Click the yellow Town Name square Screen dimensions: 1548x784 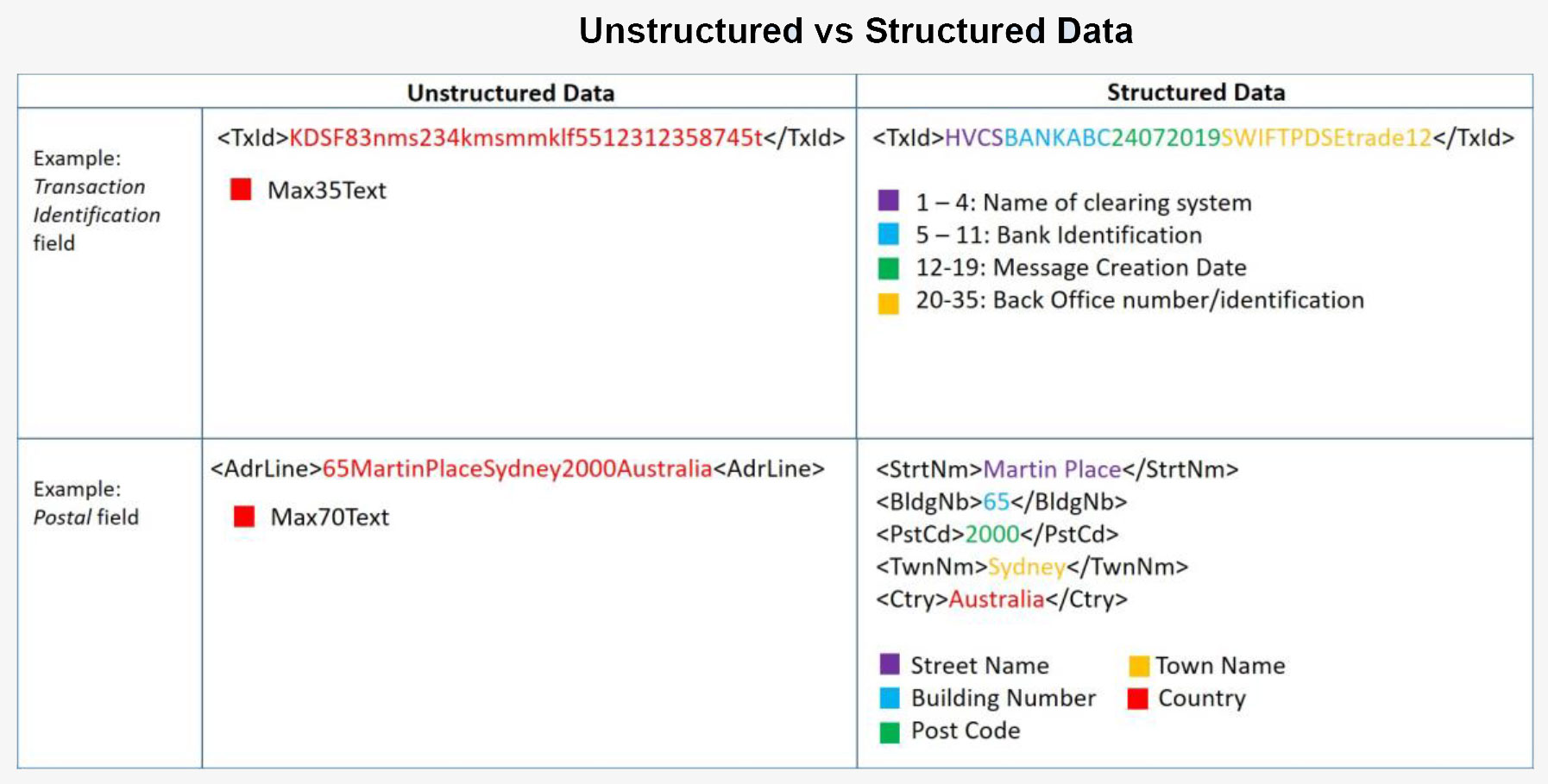[x=1139, y=665]
